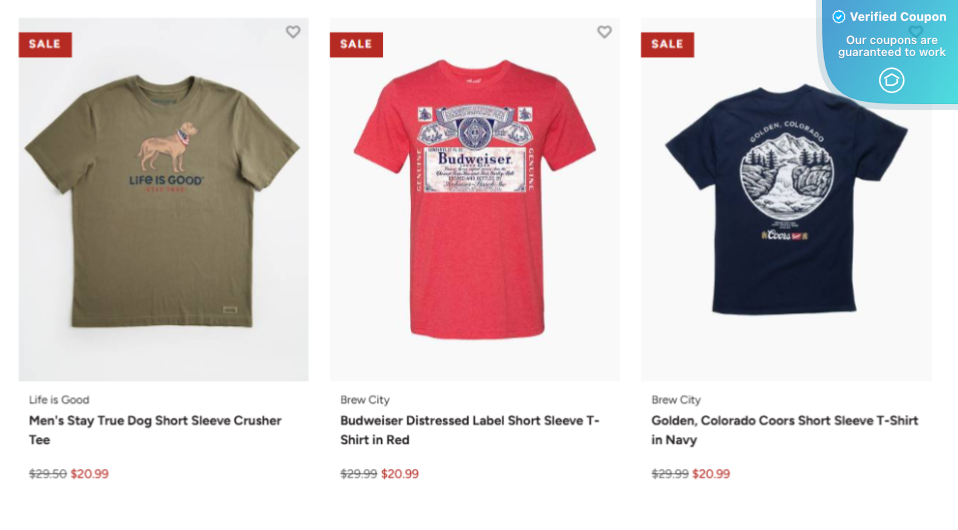Click the SALE badge on the red Budweiser shirt
This screenshot has height=530, width=958.
[356, 45]
